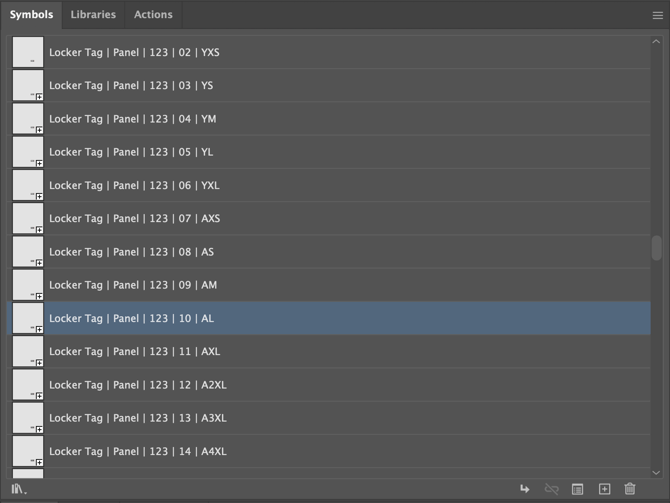This screenshot has width=670, height=503.
Task: Click thumbnail of Locker Tag 14 A4XL
Action: 28,451
